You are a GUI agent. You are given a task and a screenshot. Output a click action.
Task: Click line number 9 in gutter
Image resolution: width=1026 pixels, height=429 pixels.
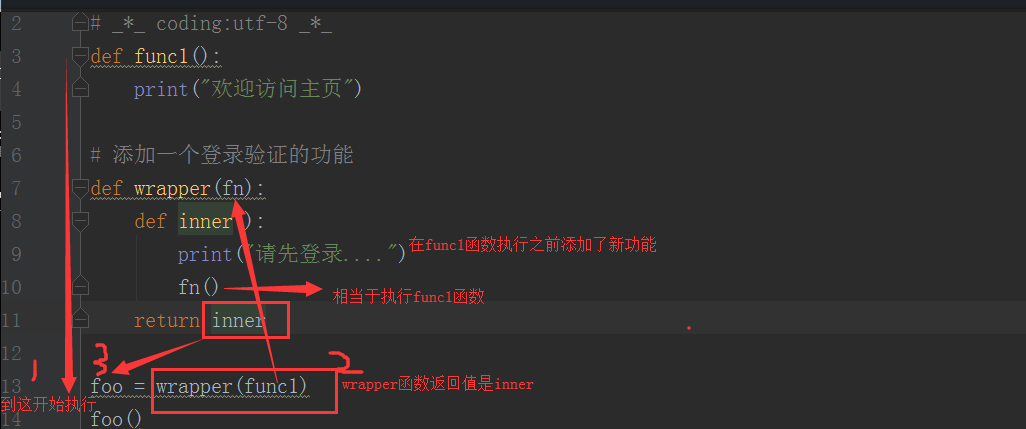[x=16, y=254]
